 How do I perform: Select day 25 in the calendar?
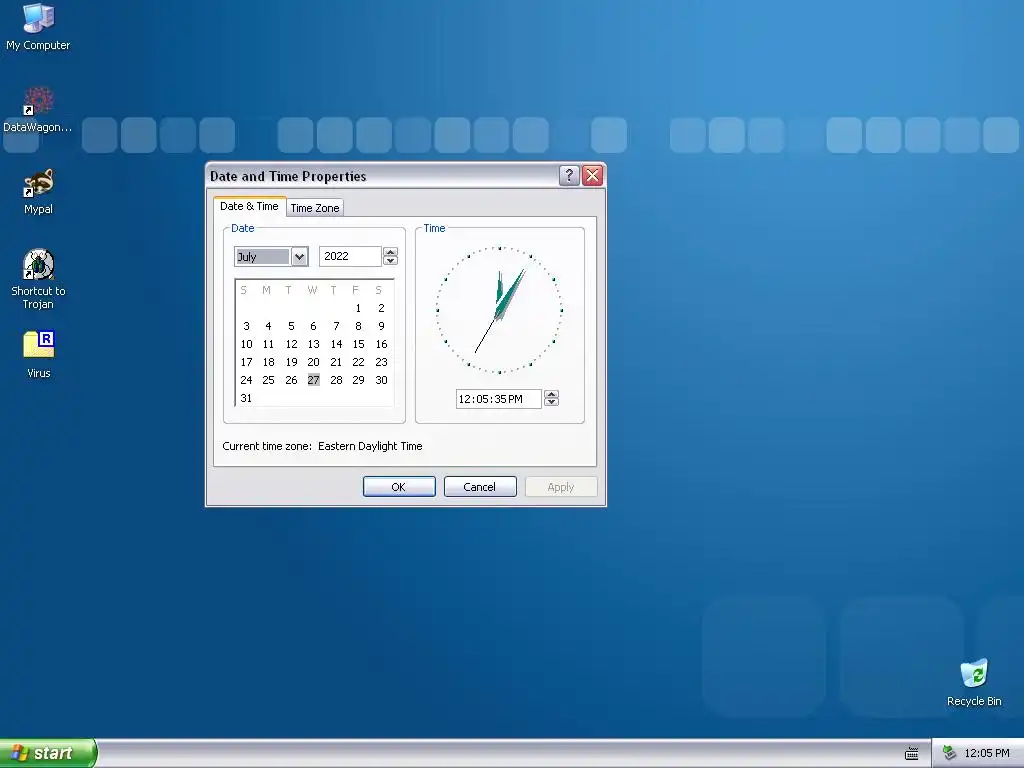click(268, 380)
